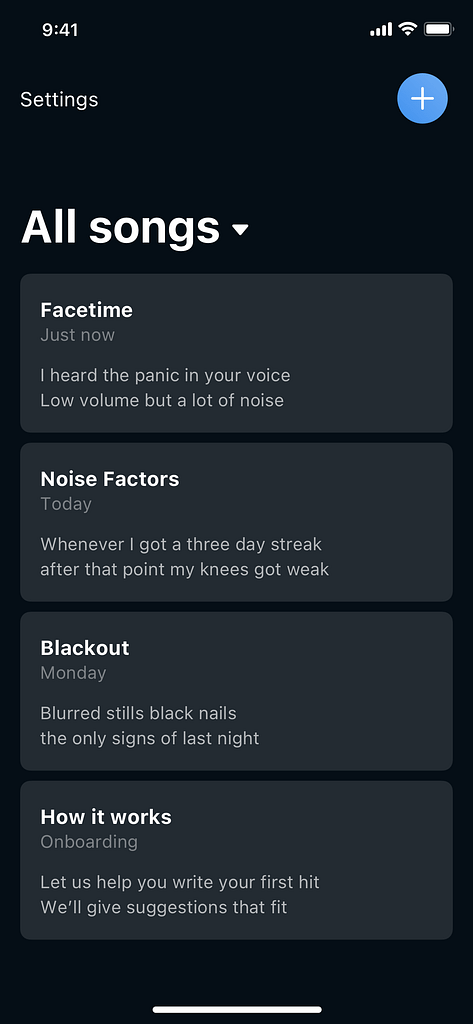
Task: Click the Wi-Fi status icon
Action: 408,29
